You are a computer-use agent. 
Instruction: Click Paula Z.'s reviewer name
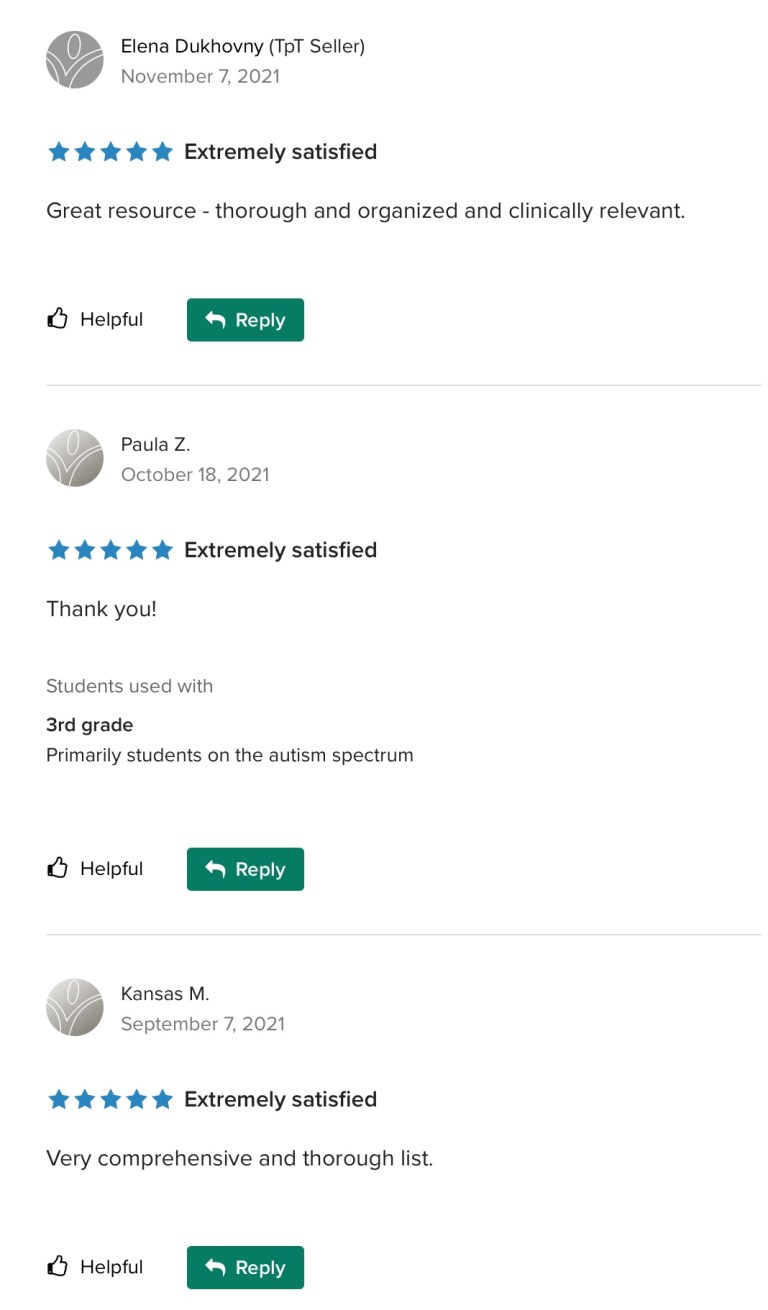click(x=157, y=444)
